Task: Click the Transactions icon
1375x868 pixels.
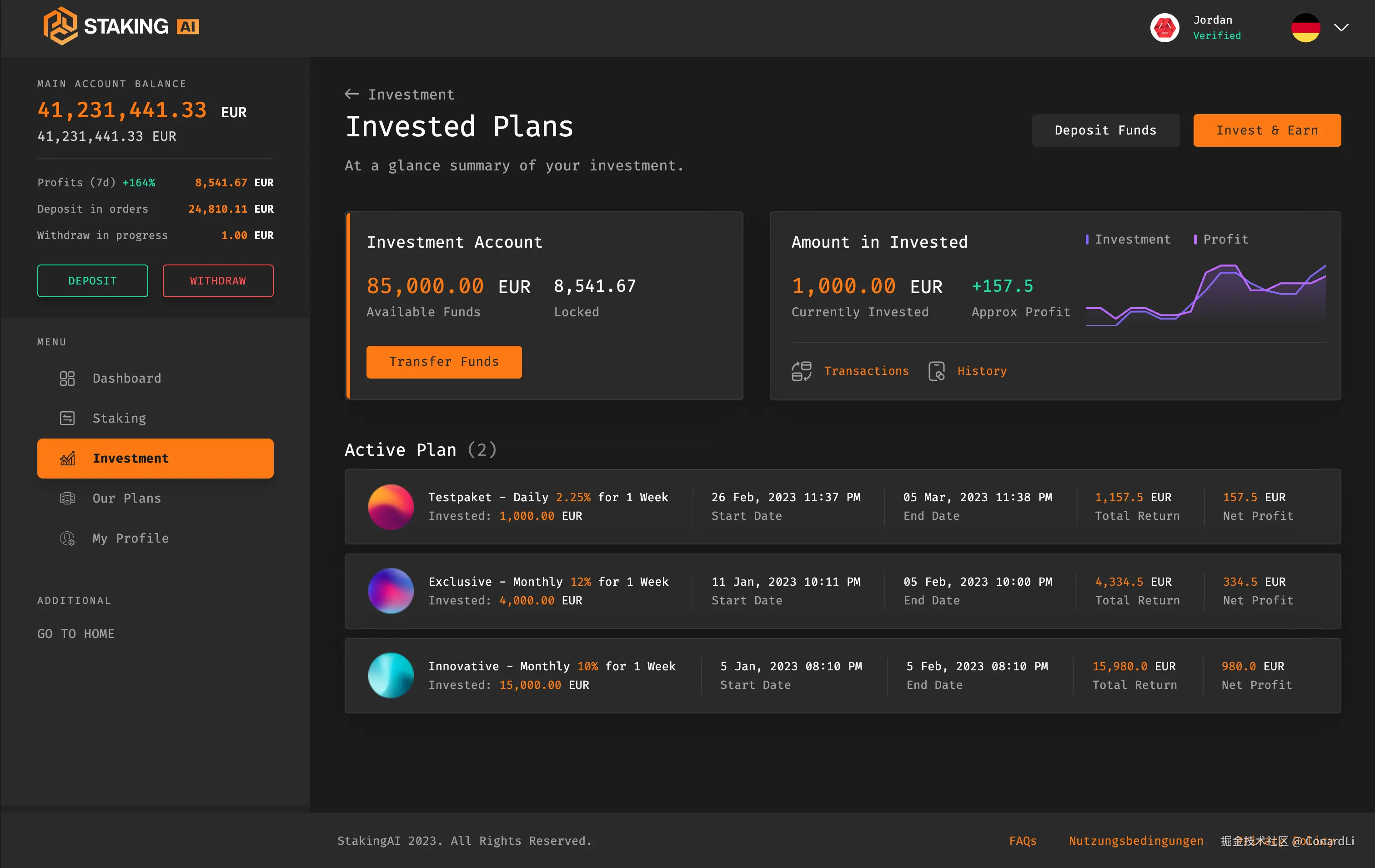Action: coord(801,371)
